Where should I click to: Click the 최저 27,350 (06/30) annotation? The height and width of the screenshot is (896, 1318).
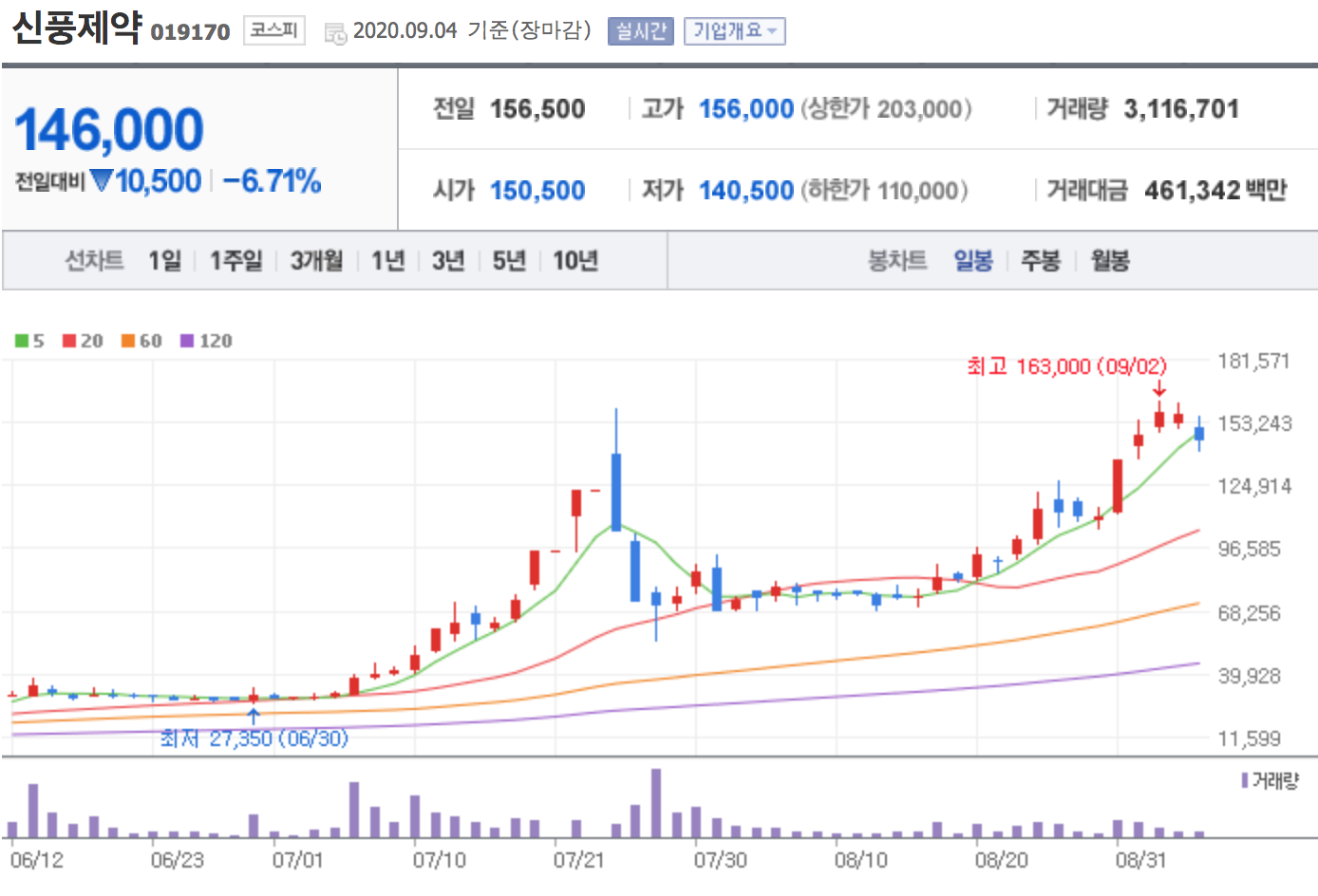coord(254,738)
